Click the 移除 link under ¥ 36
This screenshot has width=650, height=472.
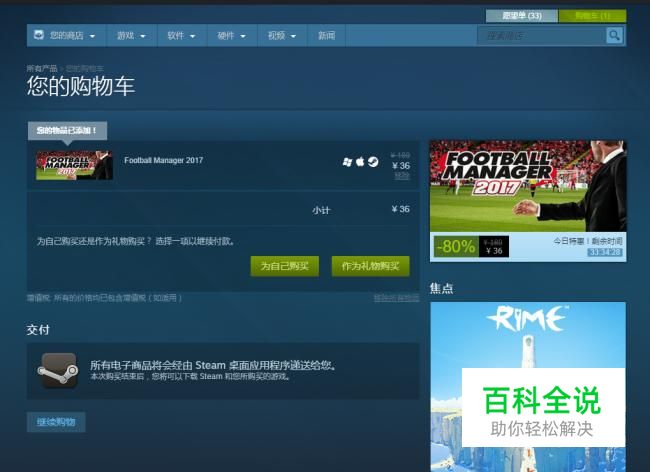[x=402, y=175]
